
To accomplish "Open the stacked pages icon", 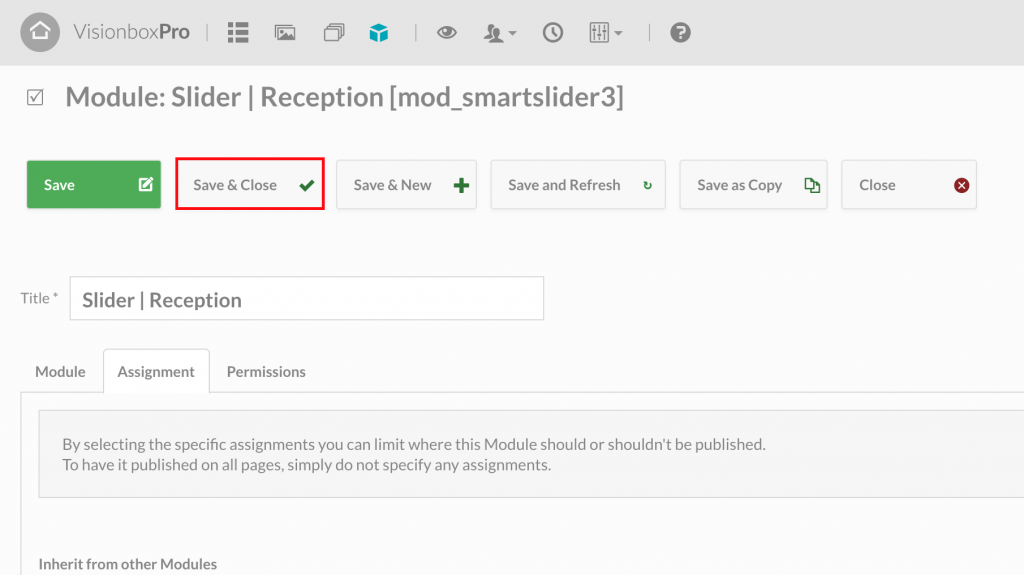I will click(x=334, y=32).
